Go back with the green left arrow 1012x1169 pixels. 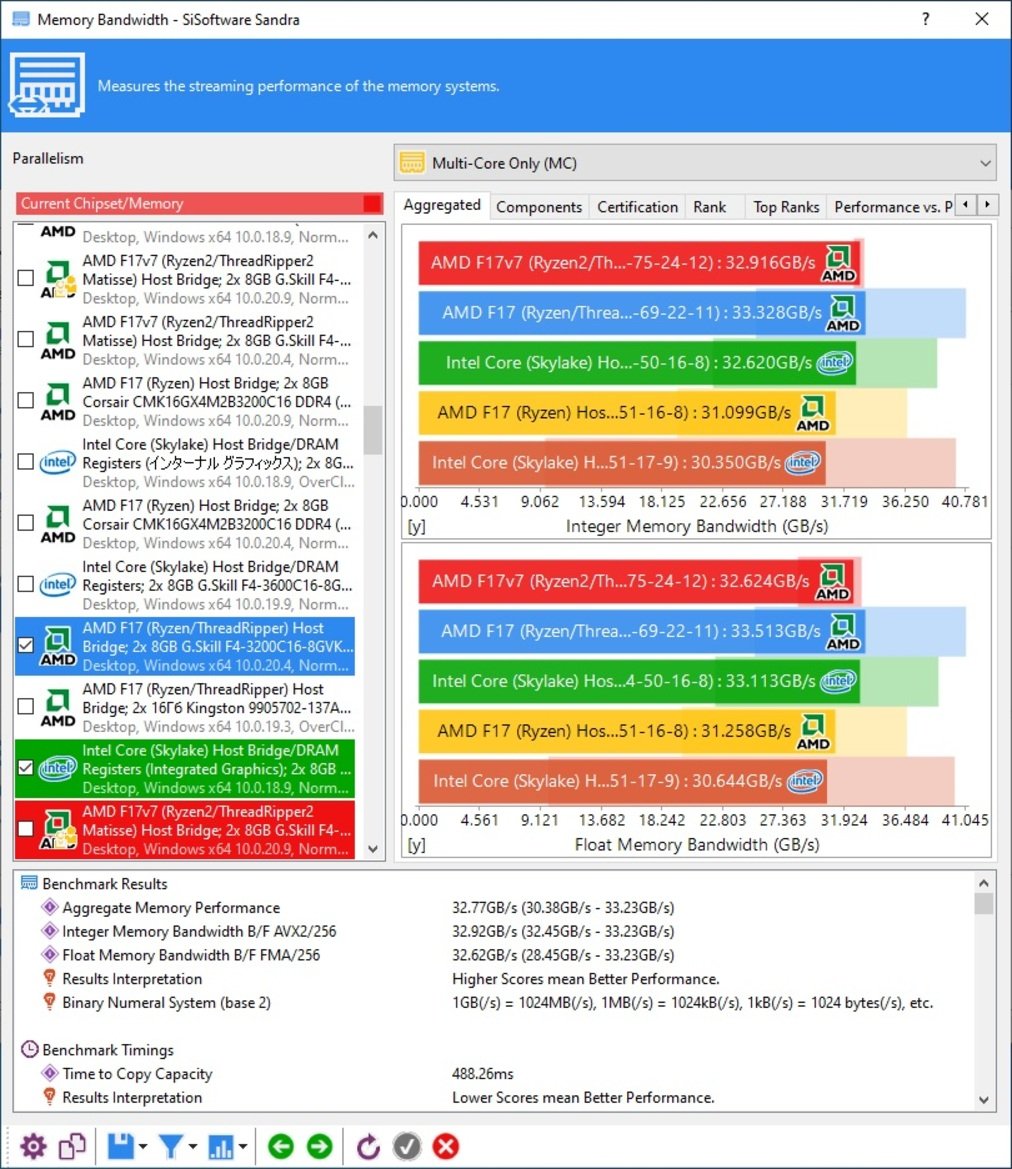click(280, 1146)
